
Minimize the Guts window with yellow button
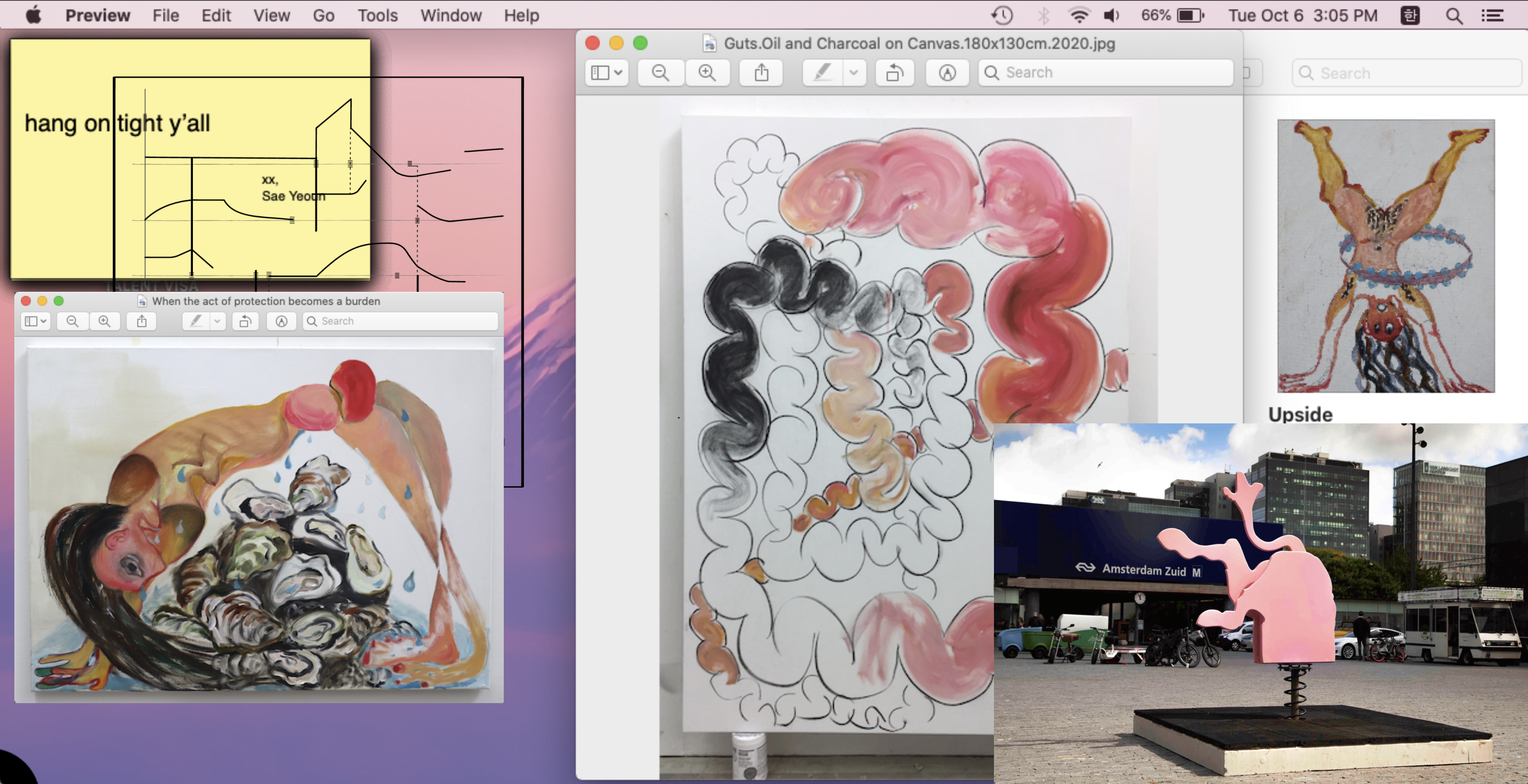[616, 43]
